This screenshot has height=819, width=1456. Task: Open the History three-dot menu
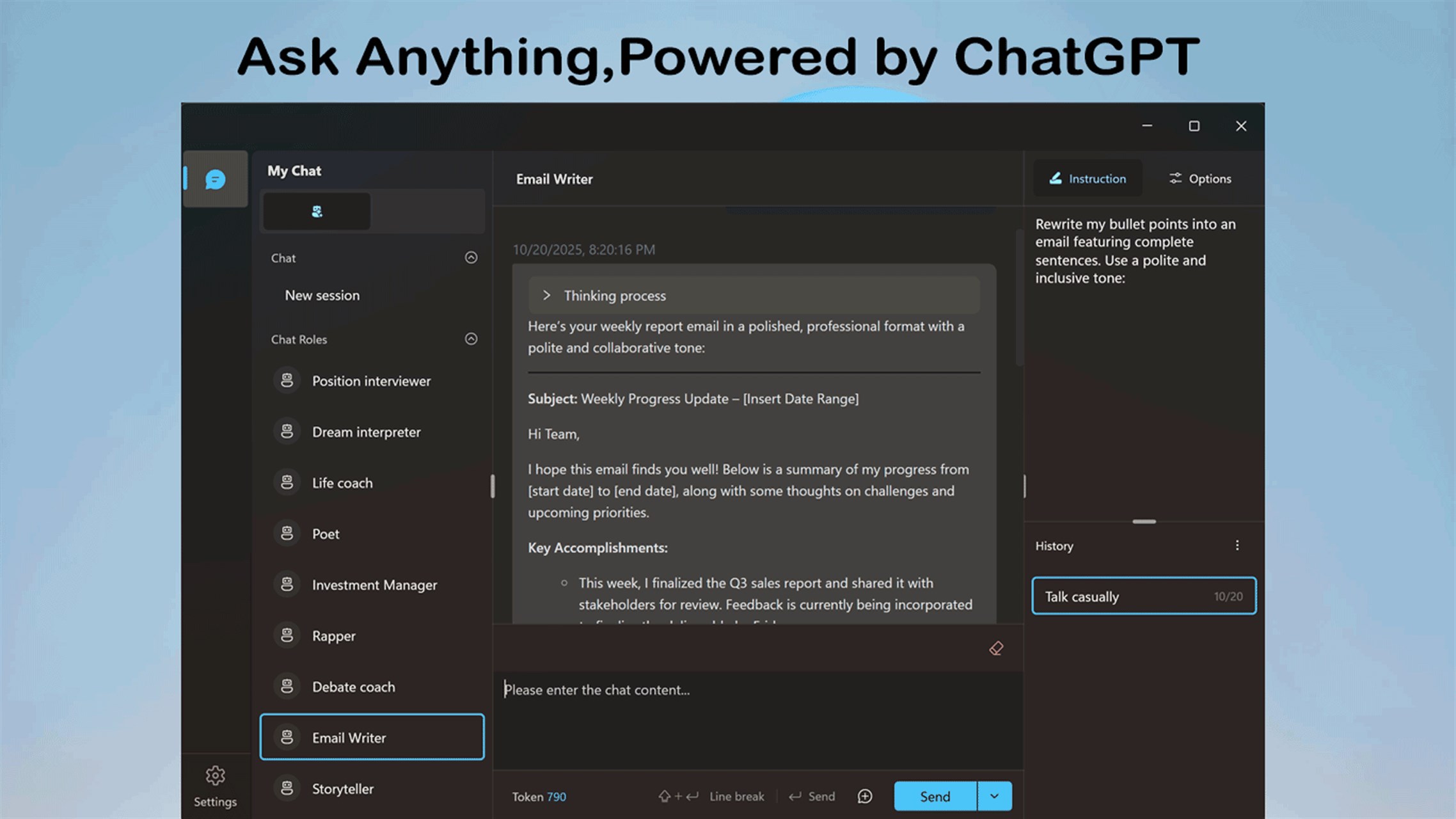(x=1237, y=545)
